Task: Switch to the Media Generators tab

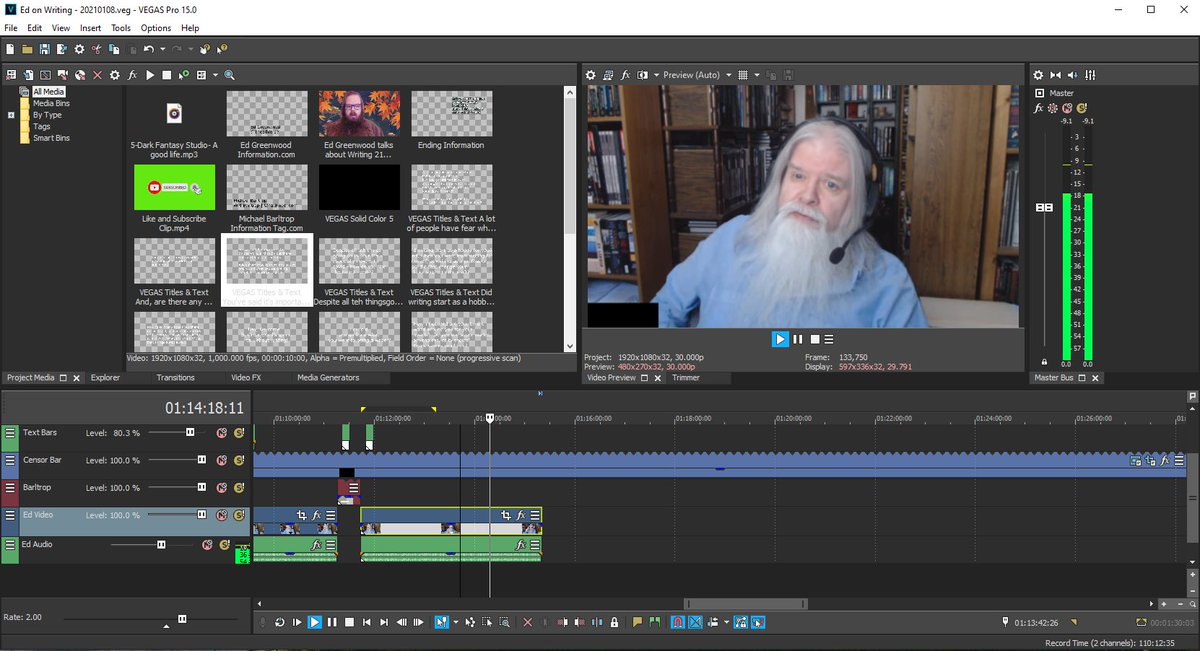Action: click(x=328, y=378)
